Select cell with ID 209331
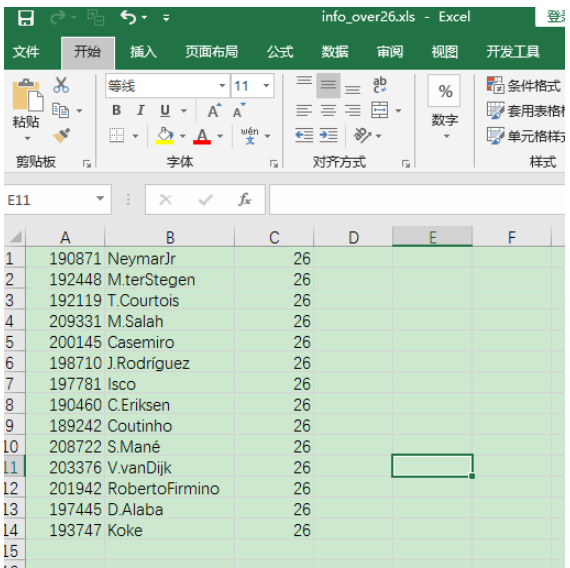Image resolution: width=570 pixels, height=568 pixels. click(x=65, y=321)
